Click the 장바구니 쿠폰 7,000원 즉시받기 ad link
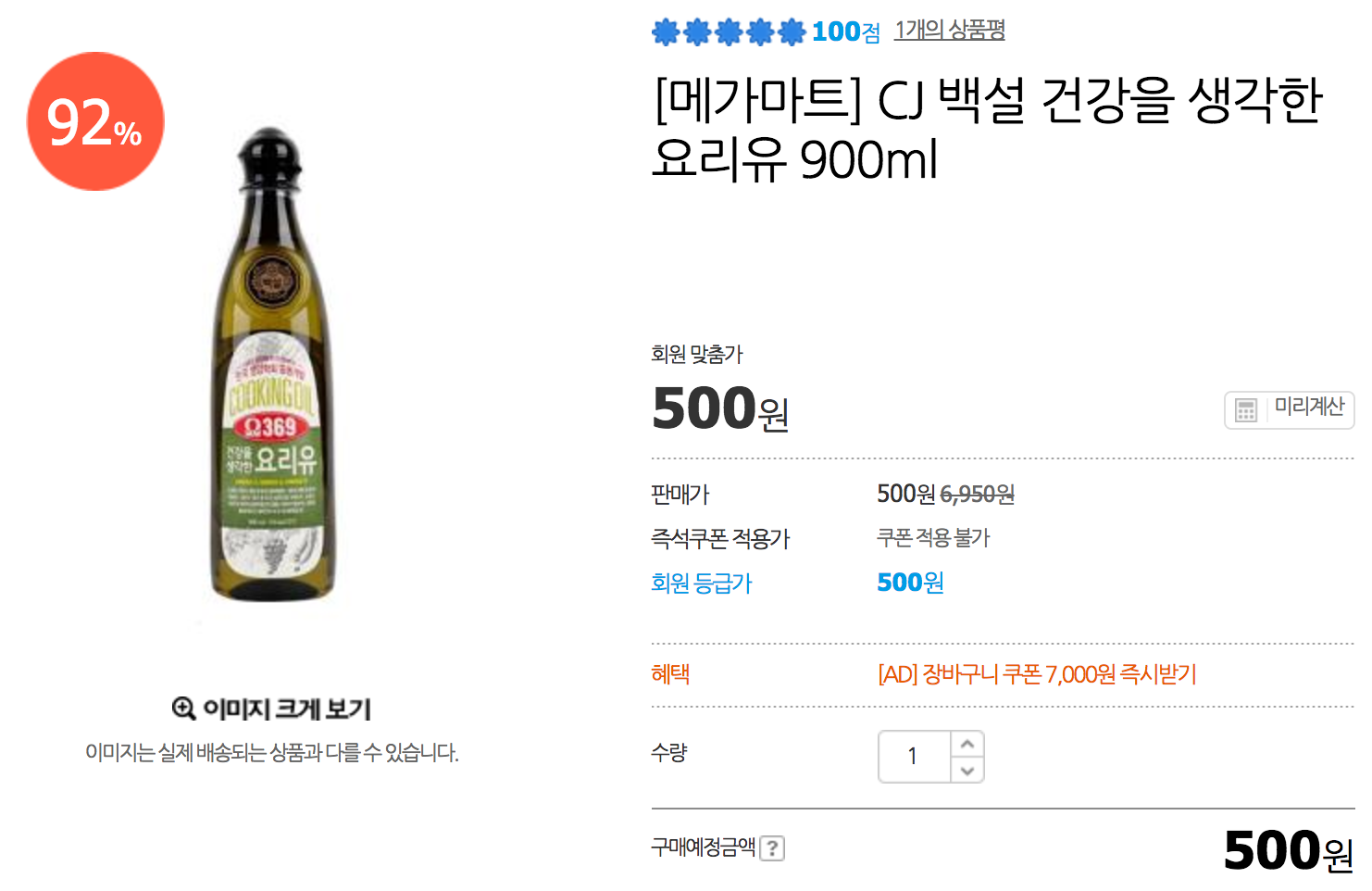Viewport: 1372px width, 891px height. [x=1037, y=674]
